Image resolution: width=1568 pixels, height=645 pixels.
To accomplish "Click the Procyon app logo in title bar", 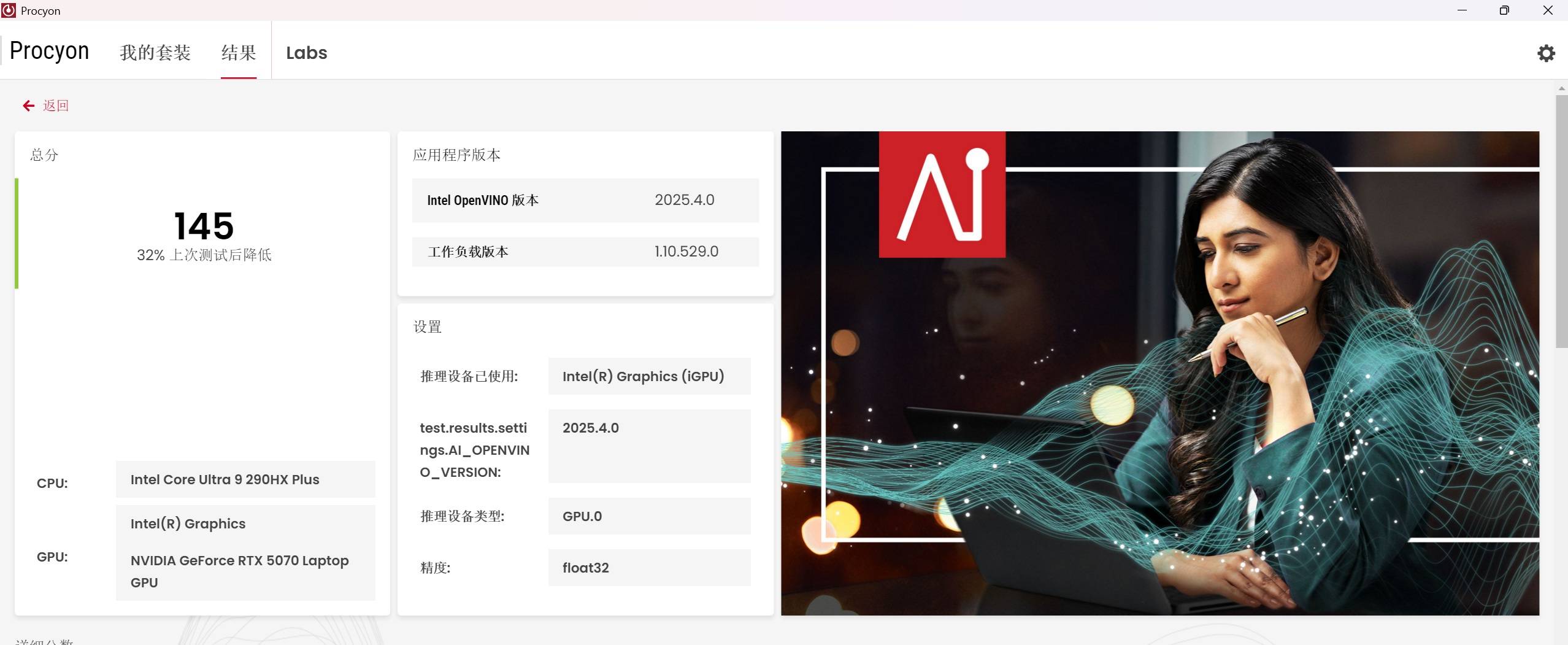I will point(9,10).
